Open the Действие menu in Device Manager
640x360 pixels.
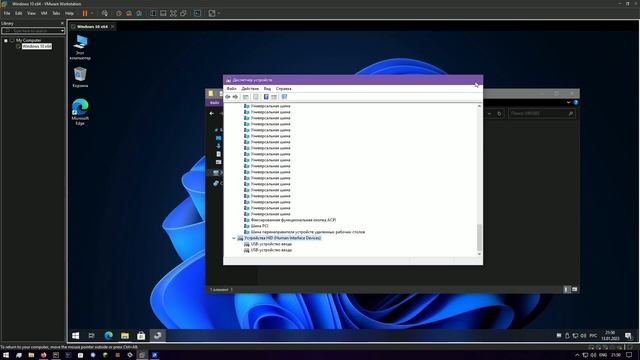250,89
